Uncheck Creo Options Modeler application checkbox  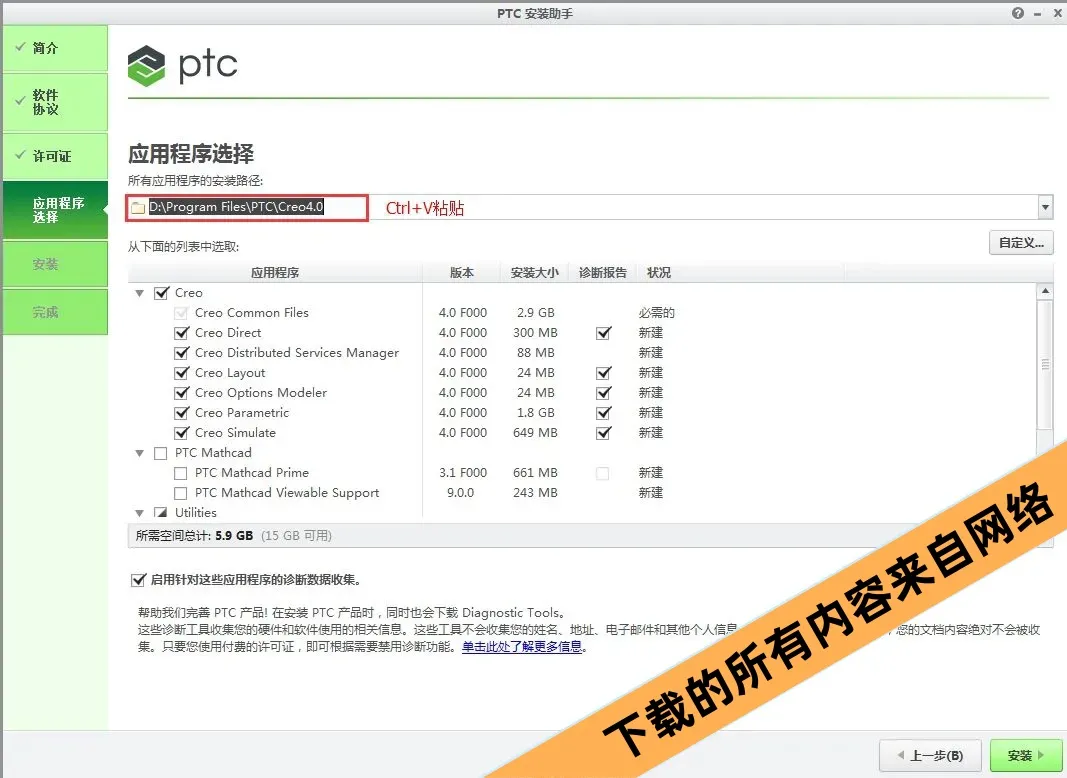click(181, 393)
